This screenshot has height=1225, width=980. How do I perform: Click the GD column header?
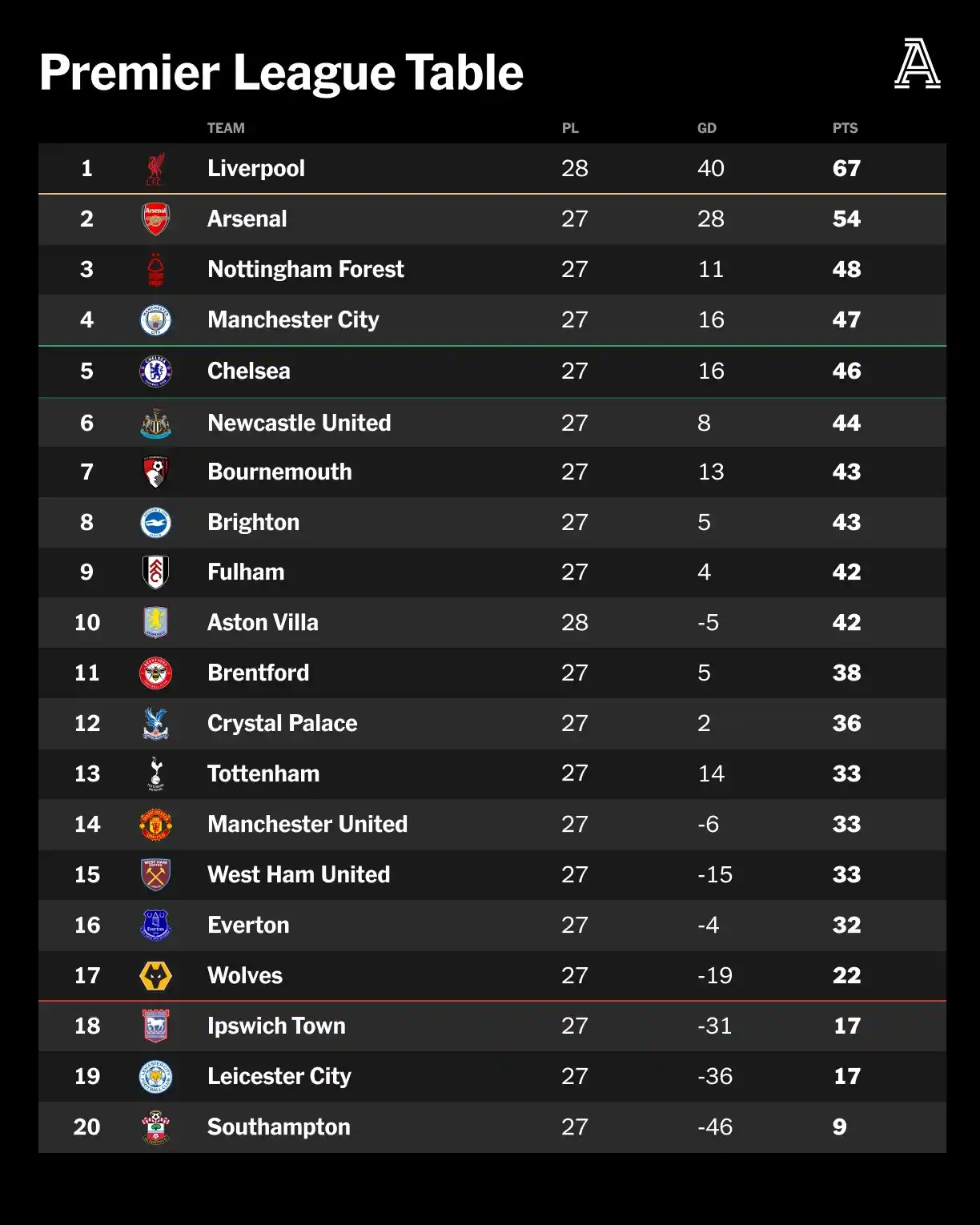click(x=707, y=128)
